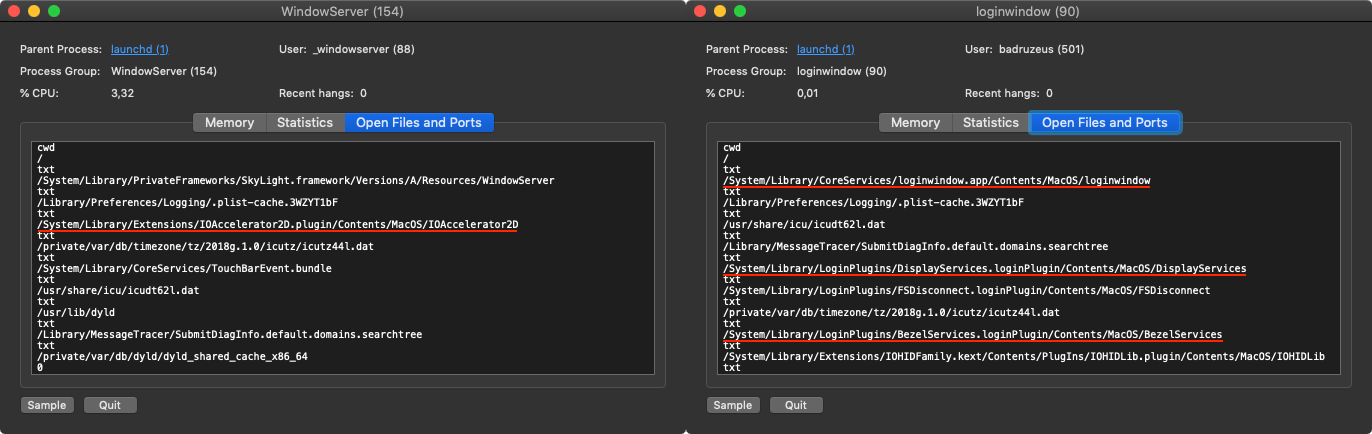Image resolution: width=1372 pixels, height=434 pixels.
Task: Minimize the WindowServer (154) window
Action: (34, 11)
